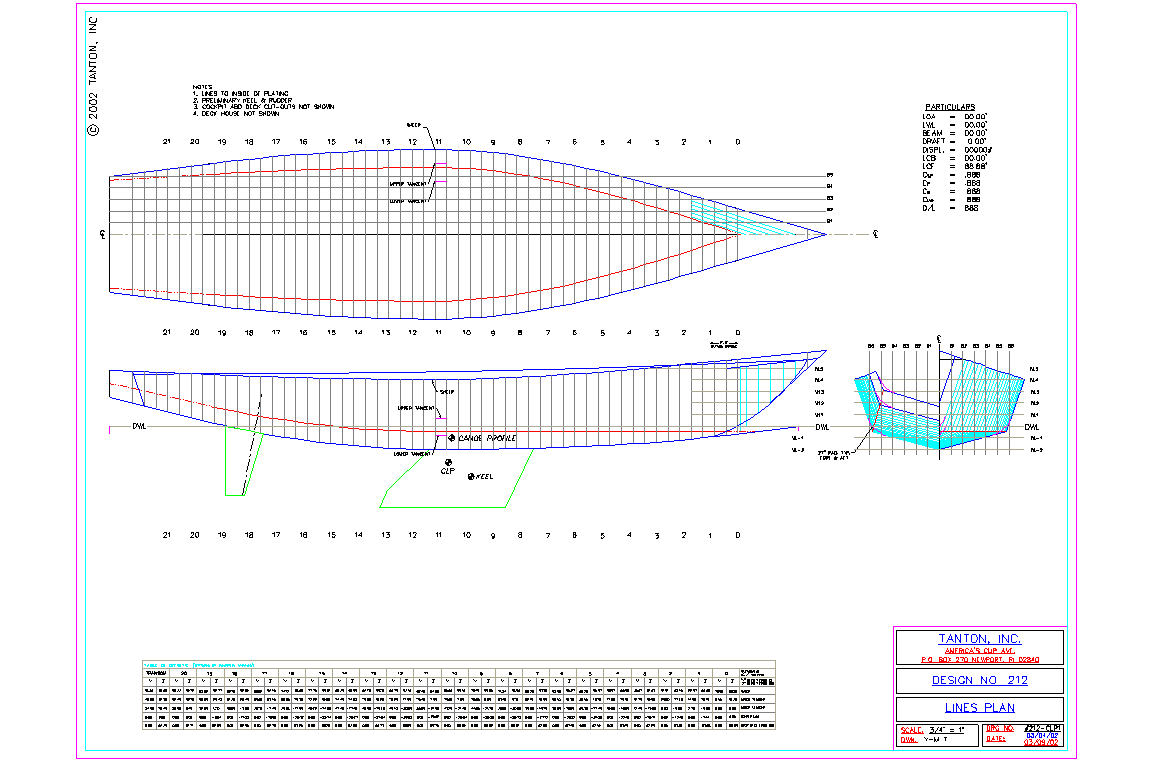This screenshot has width=1151, height=761.
Task: Click note 1 Lines to inside of plating
Action: [x=241, y=94]
